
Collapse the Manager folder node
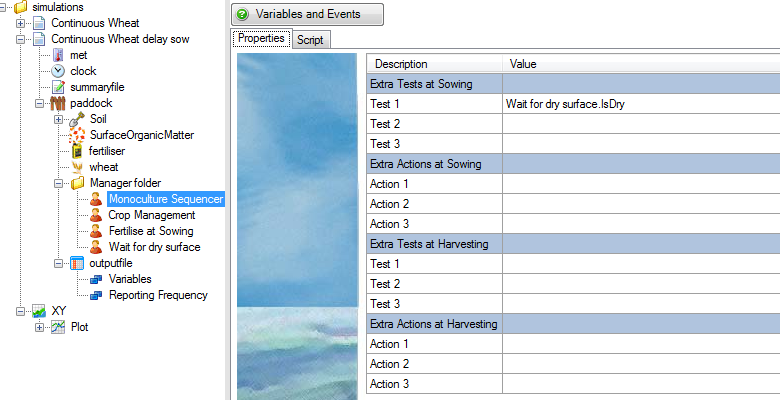pyautogui.click(x=58, y=183)
